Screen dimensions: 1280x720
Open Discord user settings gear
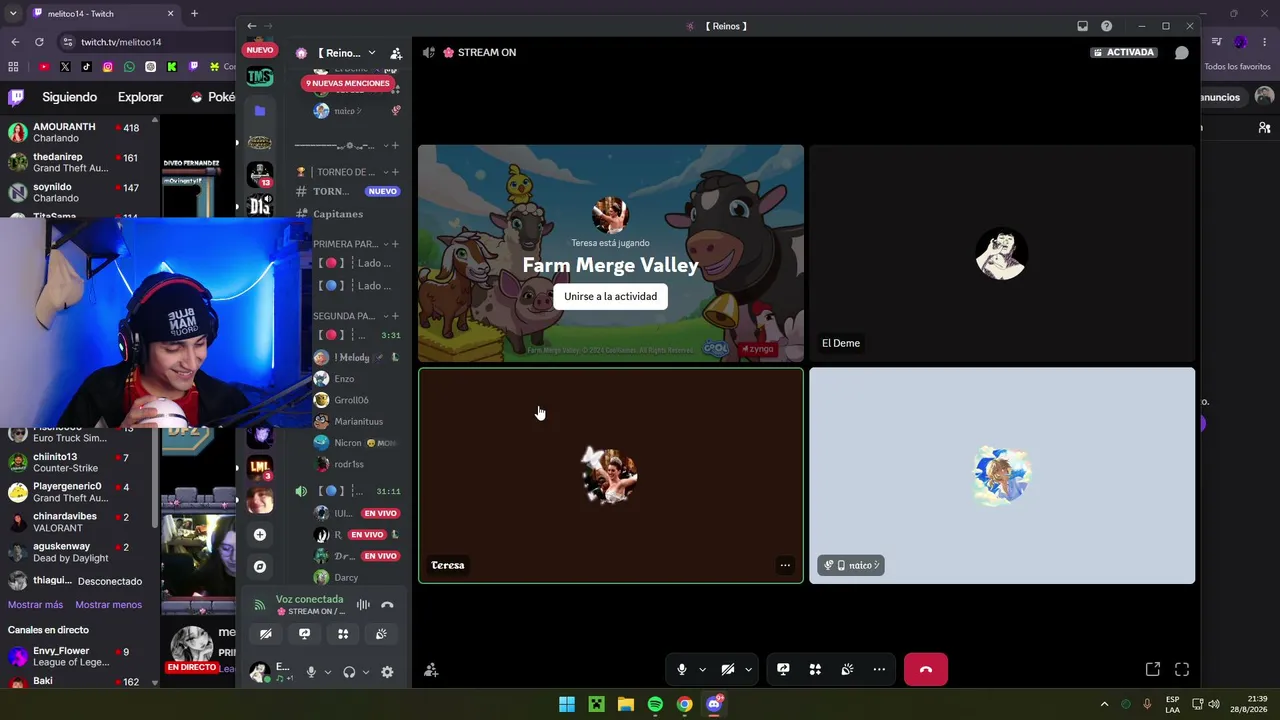click(387, 672)
